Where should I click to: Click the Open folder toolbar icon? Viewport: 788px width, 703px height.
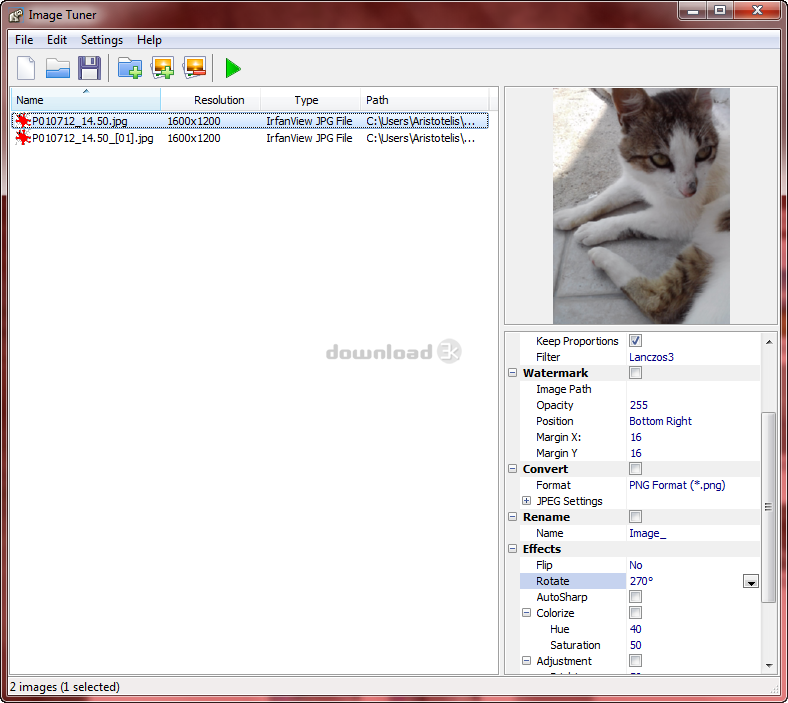(x=58, y=68)
